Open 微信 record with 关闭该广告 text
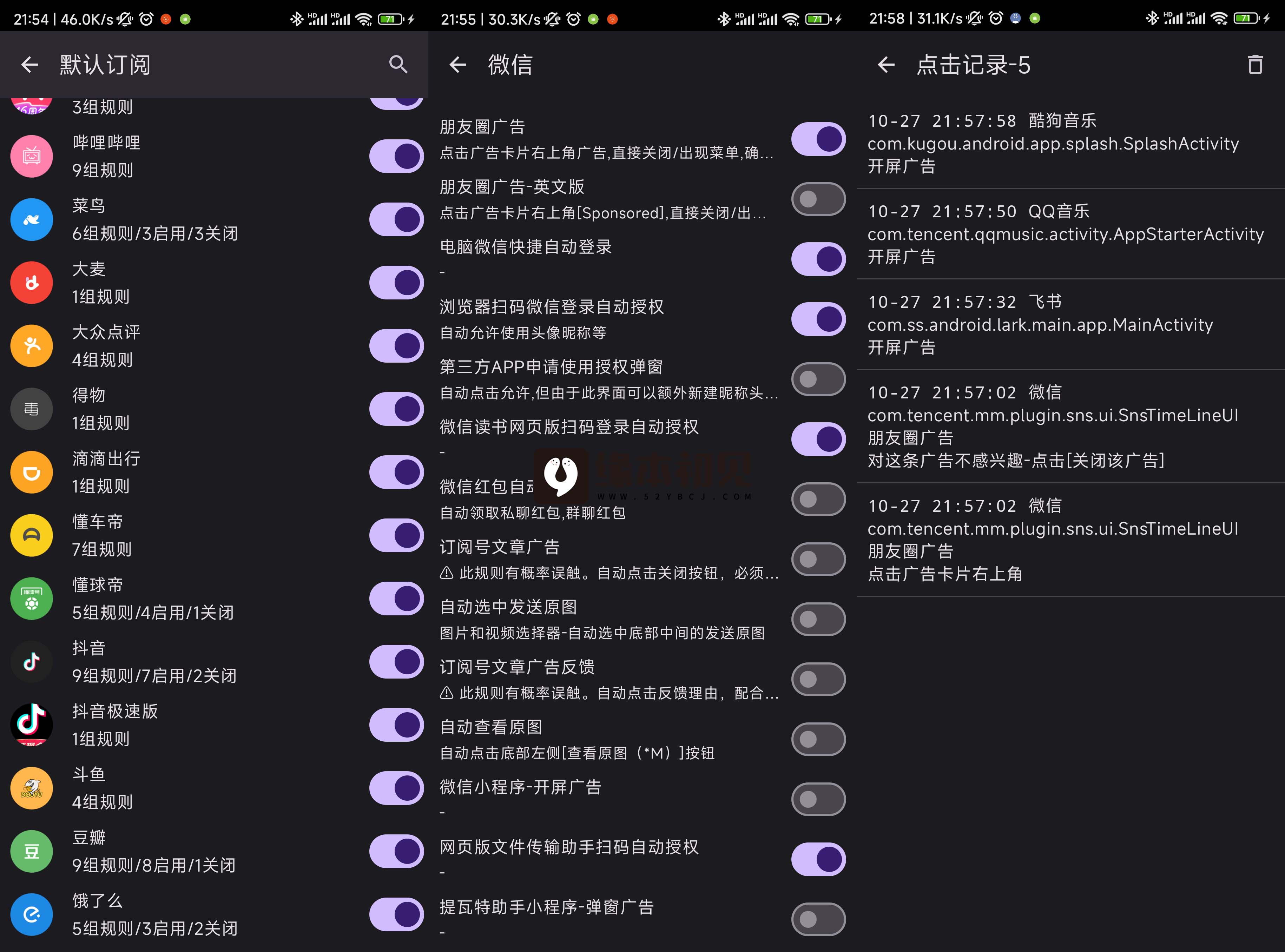Viewport: 1285px width, 952px height. click(x=1070, y=427)
